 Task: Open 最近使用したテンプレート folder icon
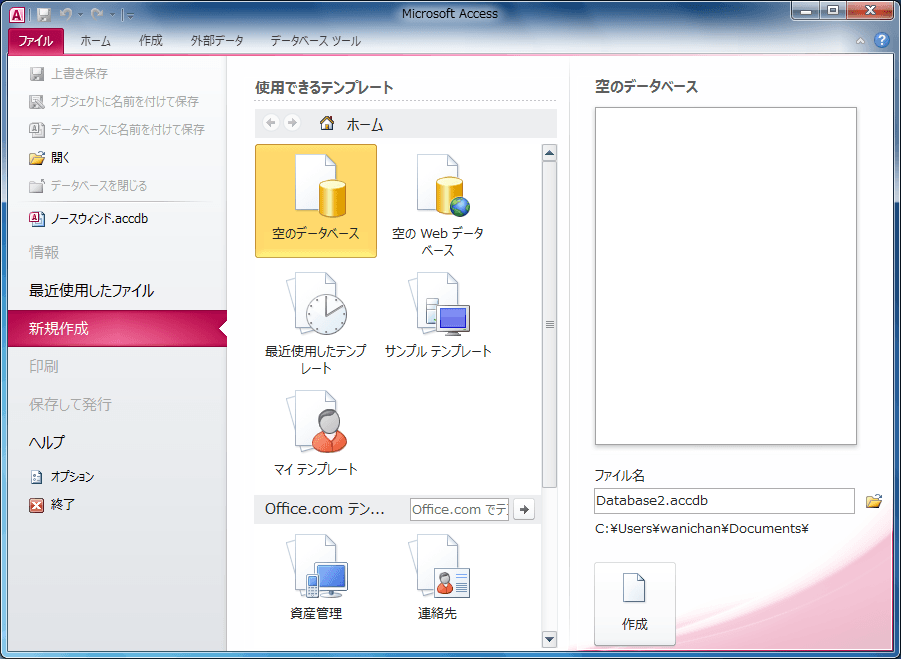pyautogui.click(x=315, y=323)
